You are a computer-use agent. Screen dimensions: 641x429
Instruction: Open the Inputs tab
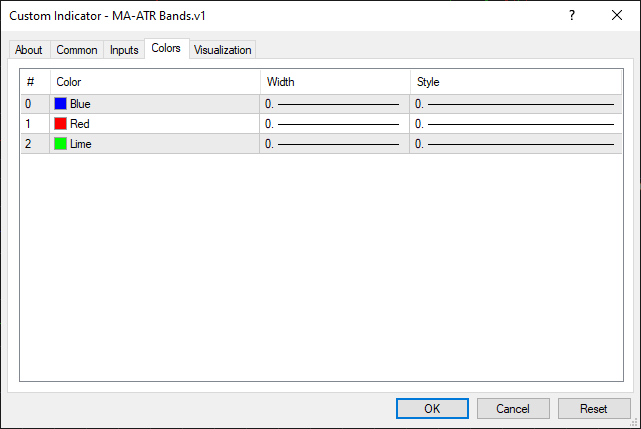tap(124, 50)
